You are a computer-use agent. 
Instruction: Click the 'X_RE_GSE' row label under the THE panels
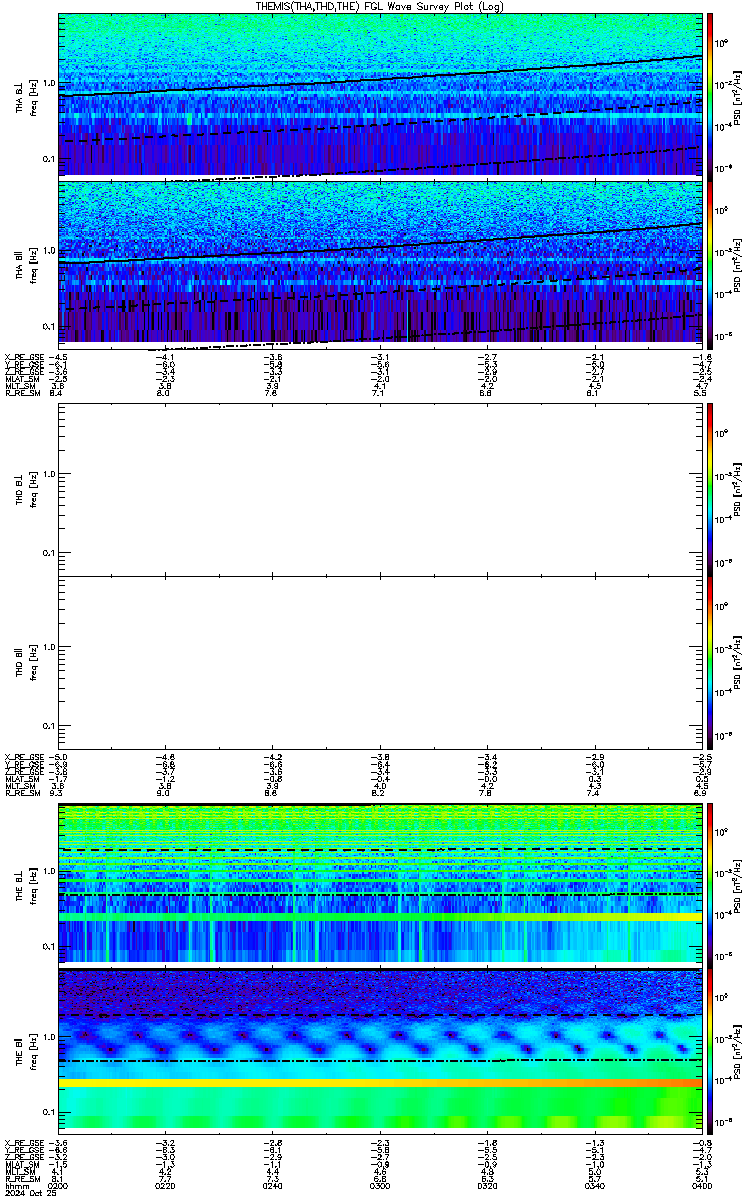[x=23, y=1142]
